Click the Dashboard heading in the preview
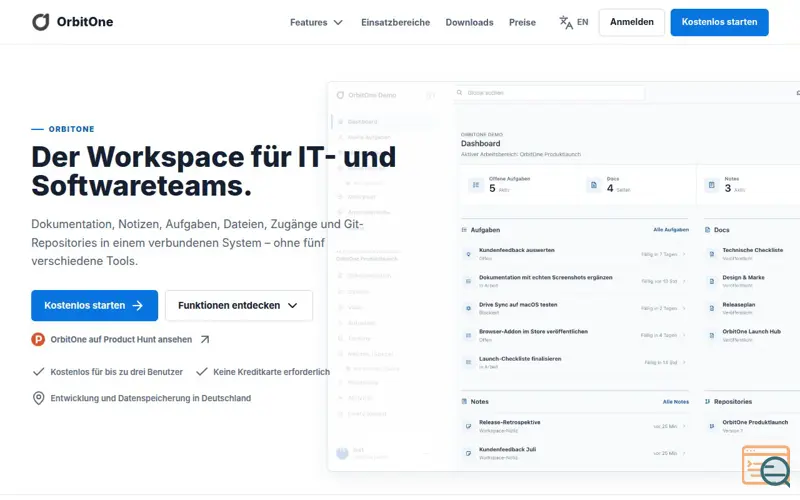 [481, 143]
